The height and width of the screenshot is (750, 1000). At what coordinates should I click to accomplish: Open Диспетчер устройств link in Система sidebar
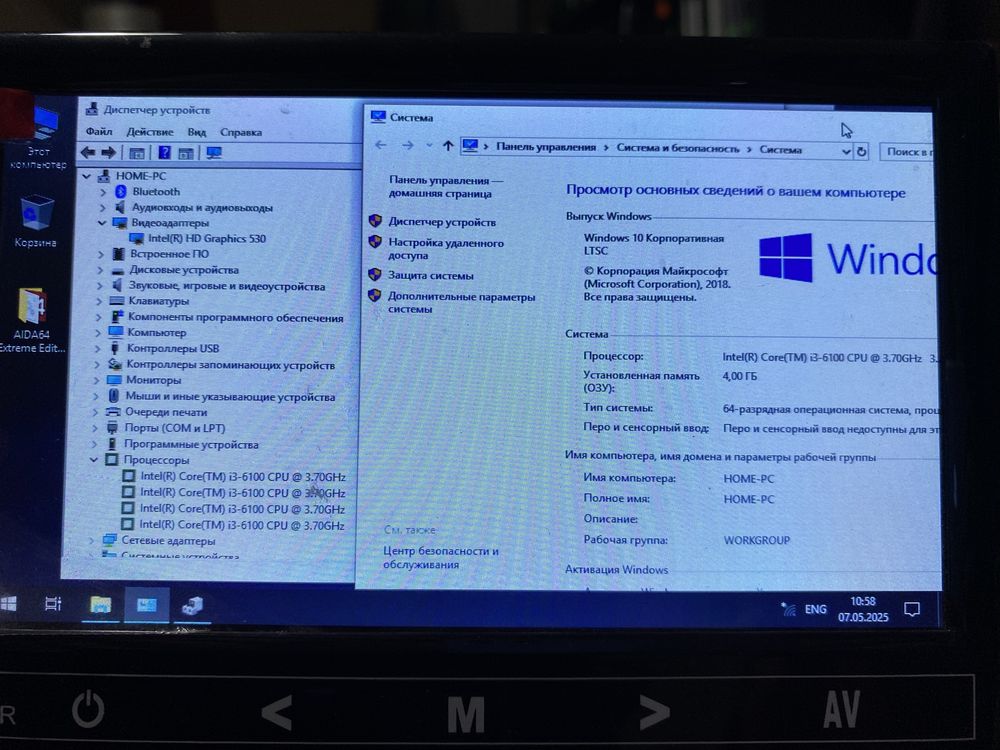tap(442, 222)
